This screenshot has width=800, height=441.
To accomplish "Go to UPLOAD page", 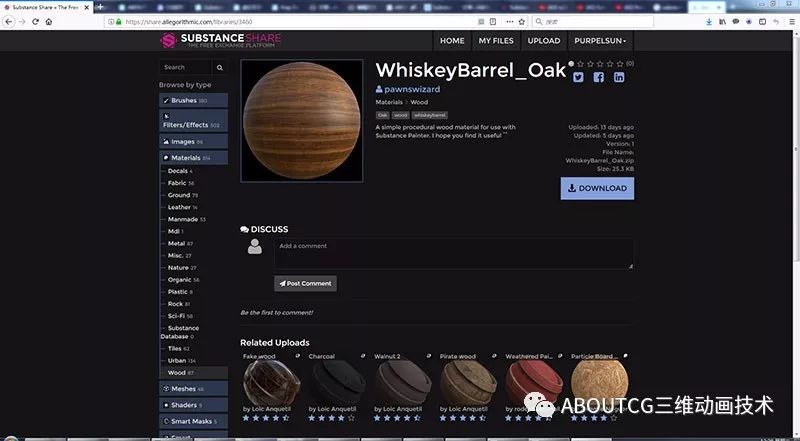I will (544, 41).
